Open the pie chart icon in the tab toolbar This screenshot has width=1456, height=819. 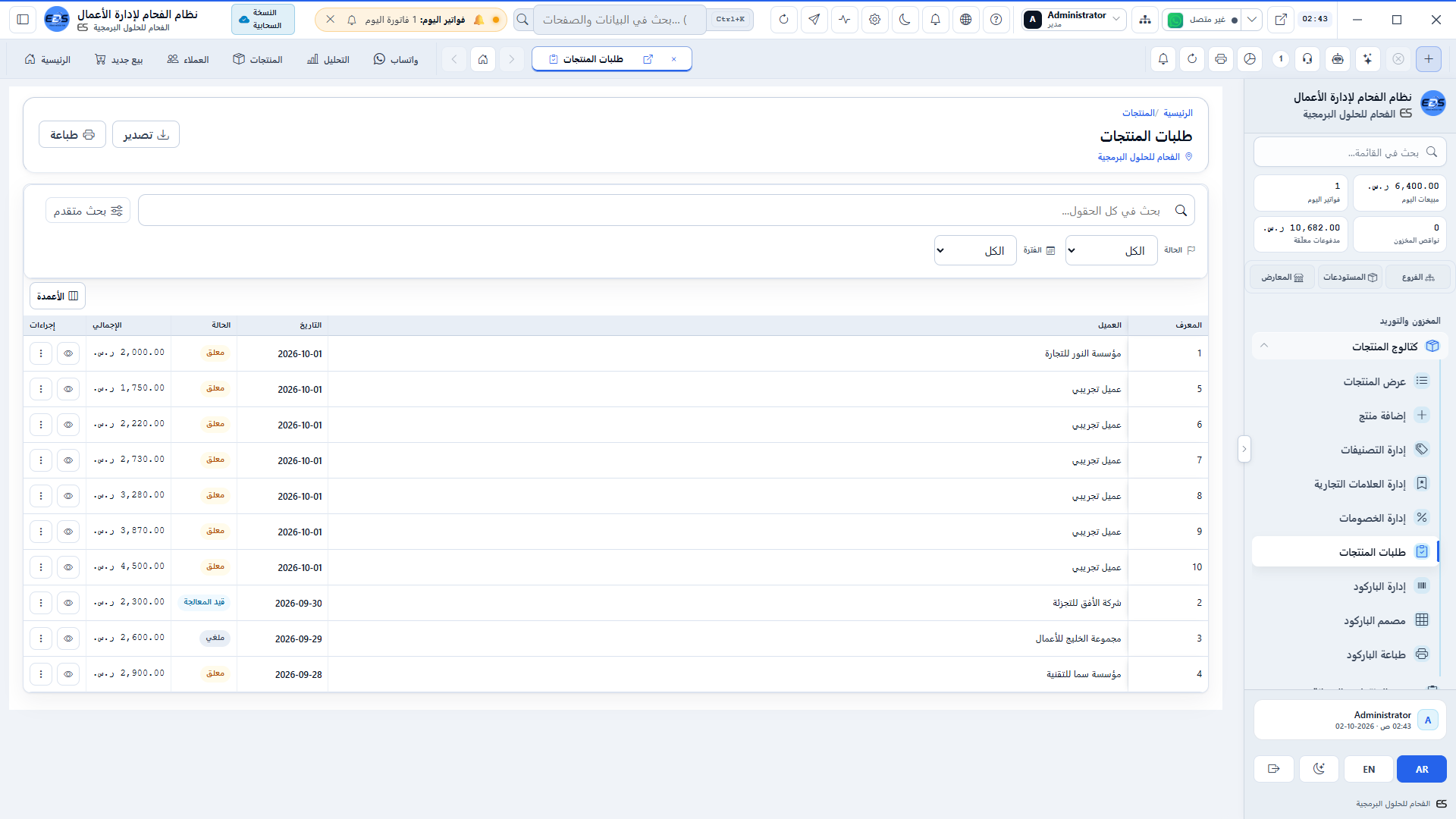tap(1250, 59)
